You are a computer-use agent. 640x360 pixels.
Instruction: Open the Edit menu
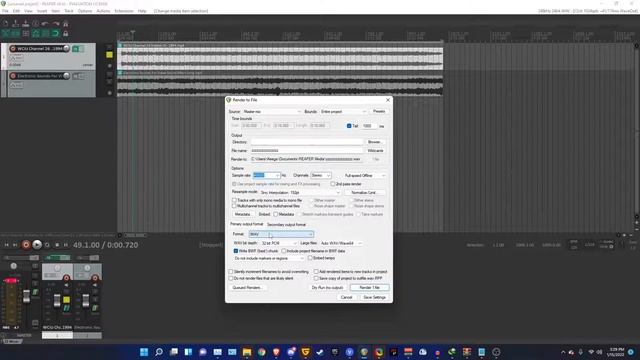16,11
